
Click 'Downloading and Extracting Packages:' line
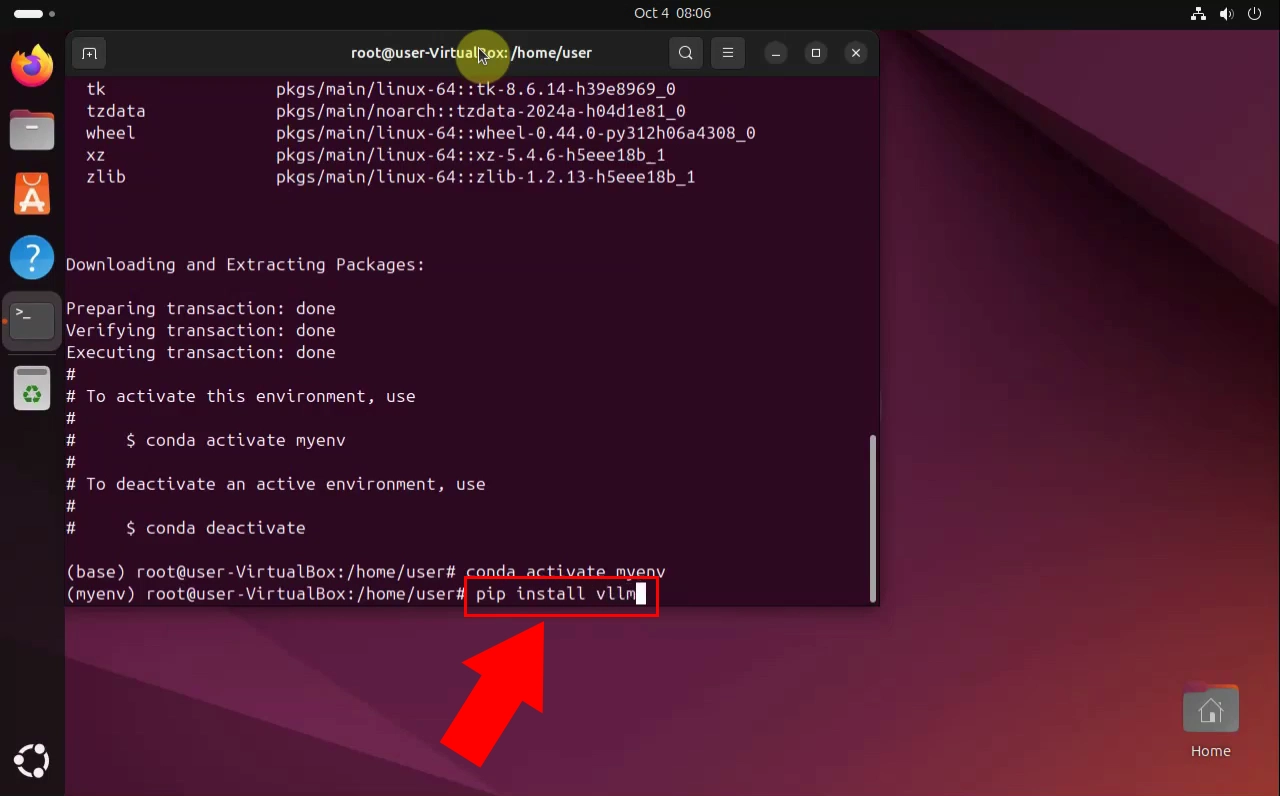(245, 265)
